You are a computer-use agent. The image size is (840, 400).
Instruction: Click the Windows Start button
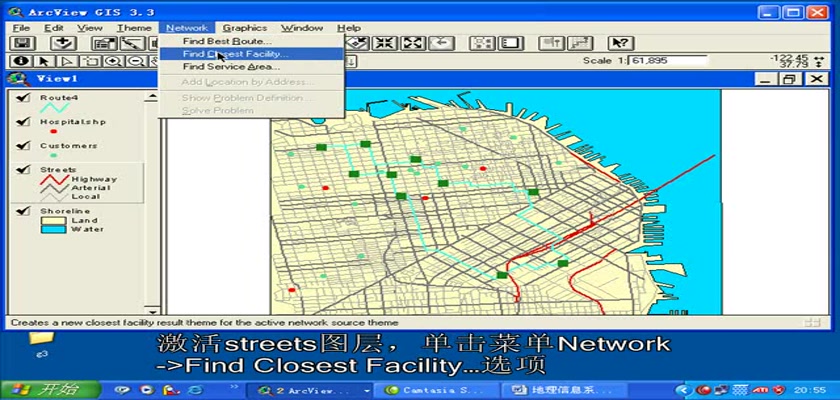[51, 389]
